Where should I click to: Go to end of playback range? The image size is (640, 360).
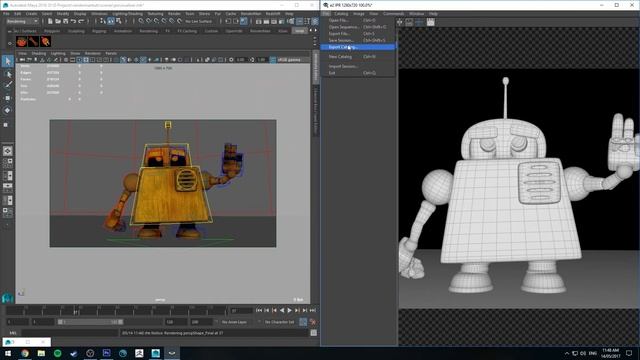(x=312, y=311)
